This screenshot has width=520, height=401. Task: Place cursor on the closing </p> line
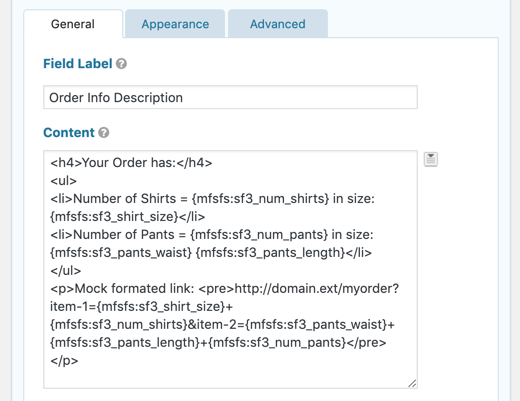[64, 361]
